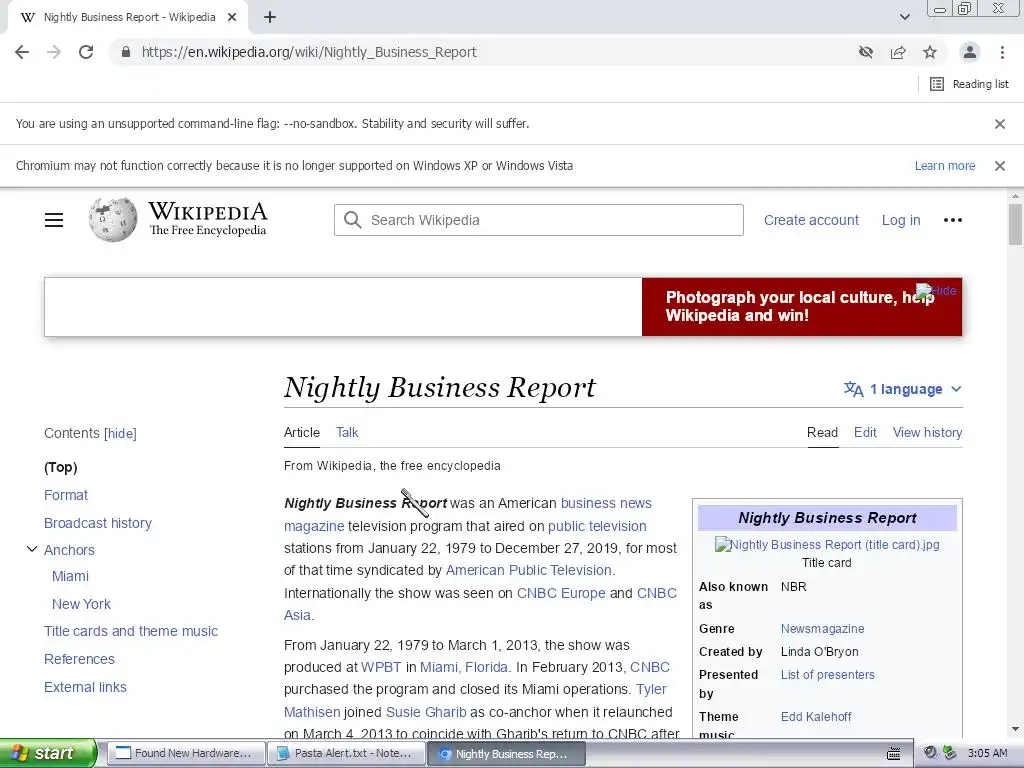
Task: Click the page vertical scrollbar thumb
Action: coord(1015,224)
